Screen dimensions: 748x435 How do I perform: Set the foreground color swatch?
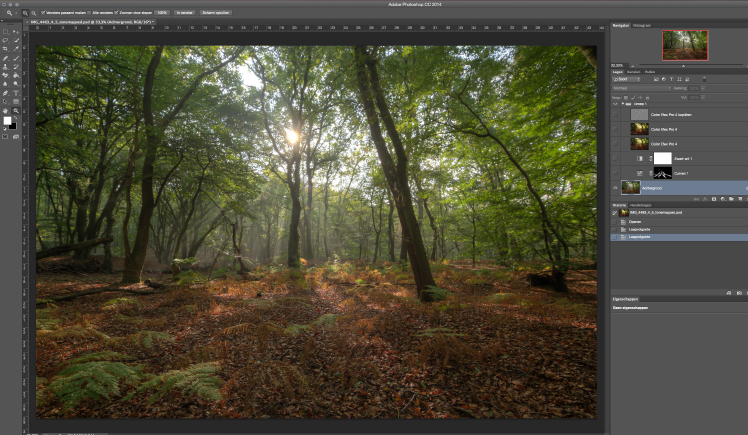coord(7,121)
